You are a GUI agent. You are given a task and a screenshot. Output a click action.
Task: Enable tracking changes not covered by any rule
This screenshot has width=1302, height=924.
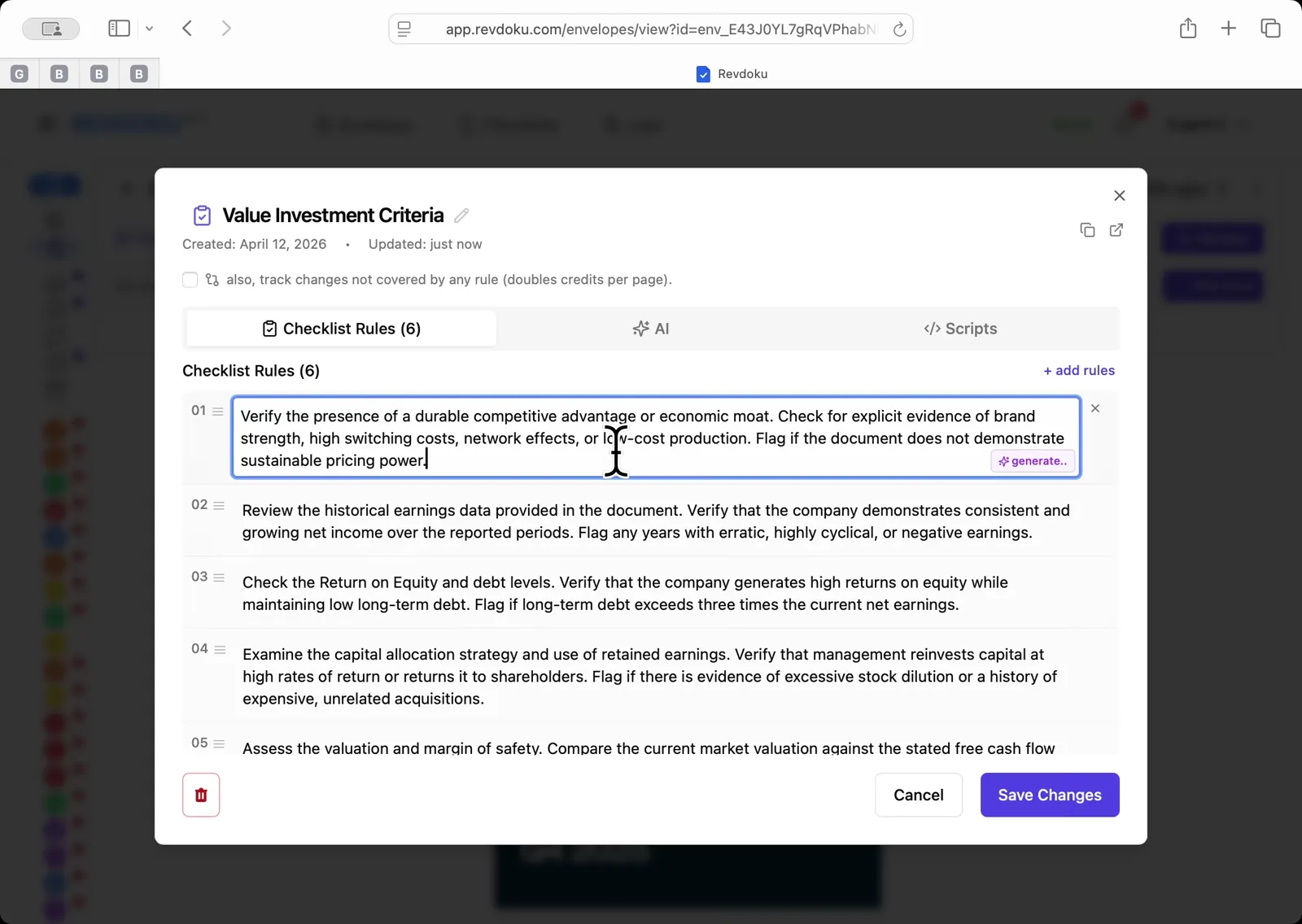point(190,280)
